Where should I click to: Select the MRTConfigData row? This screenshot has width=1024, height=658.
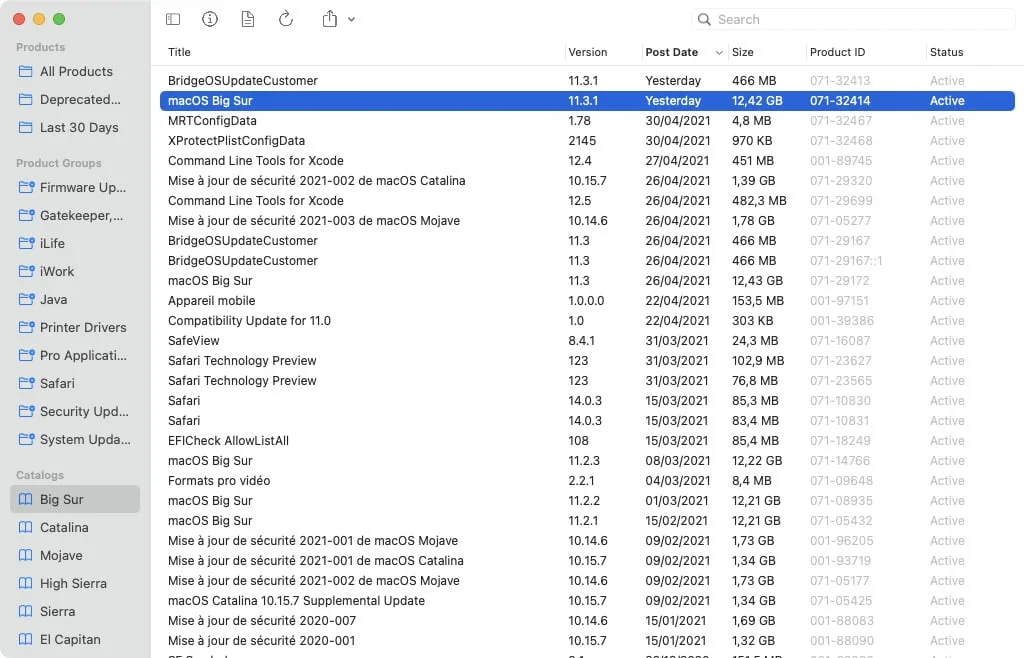212,121
